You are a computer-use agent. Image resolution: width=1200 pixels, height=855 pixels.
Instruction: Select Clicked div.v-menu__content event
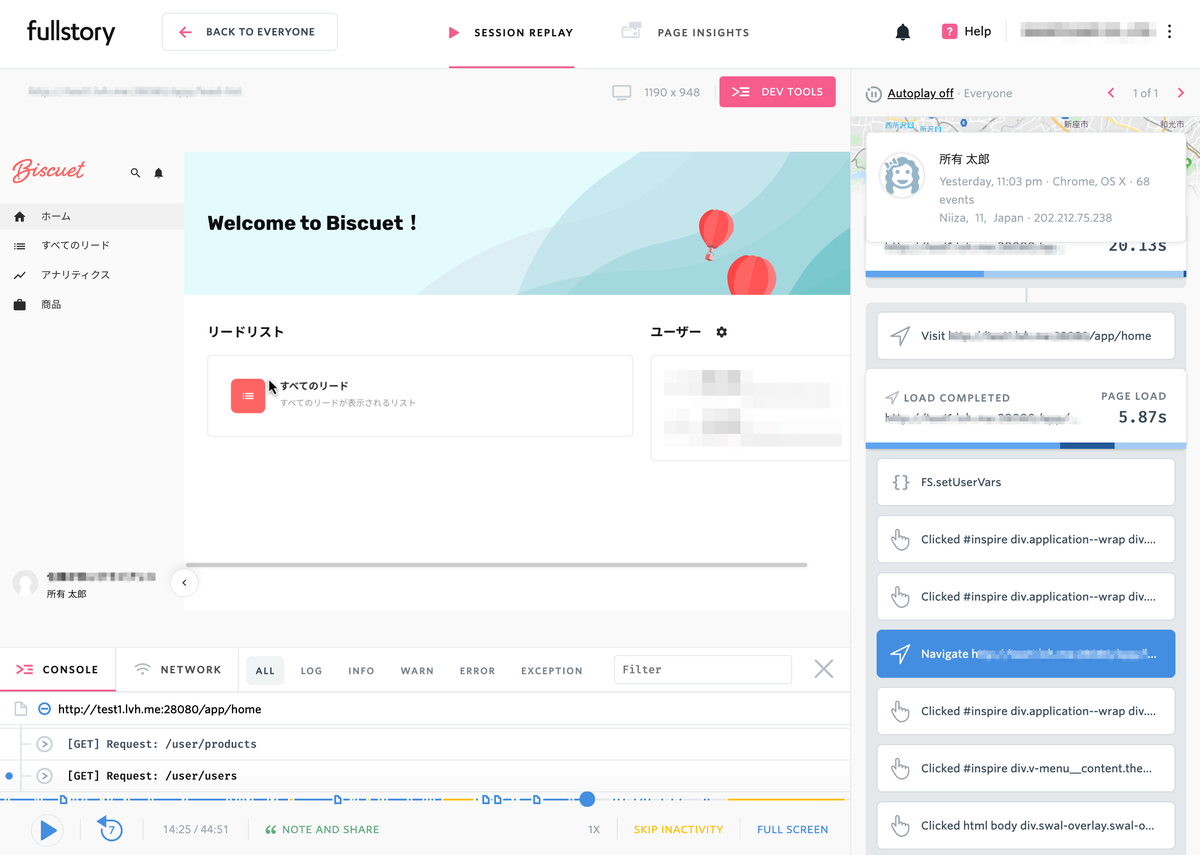[x=1026, y=768]
